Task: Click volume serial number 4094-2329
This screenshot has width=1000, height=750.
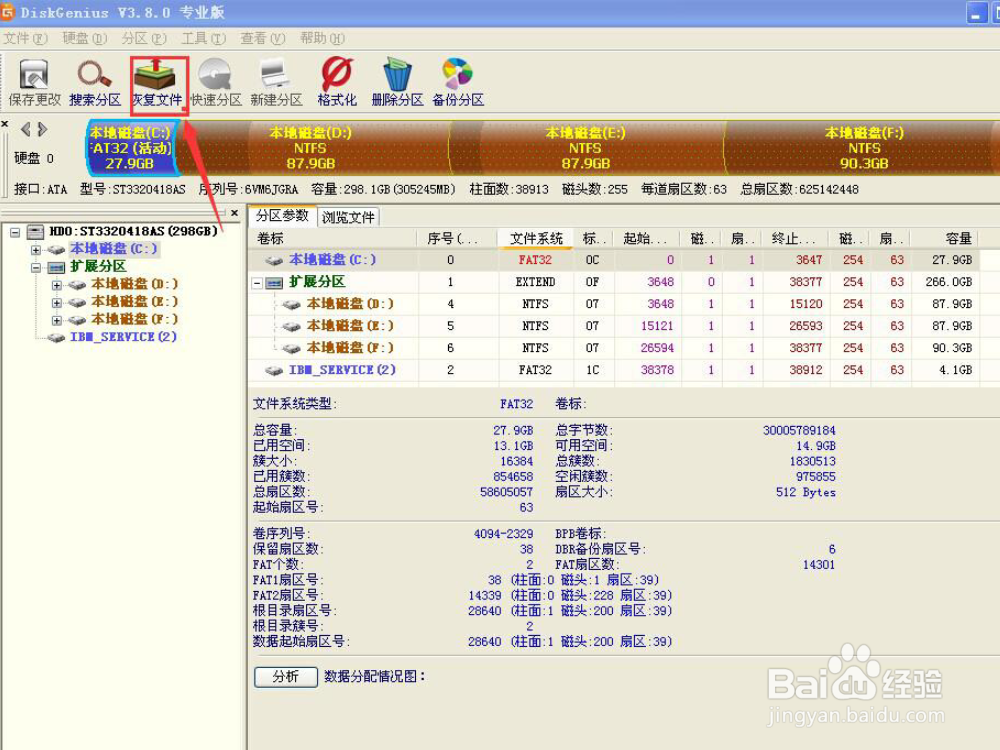Action: [503, 534]
